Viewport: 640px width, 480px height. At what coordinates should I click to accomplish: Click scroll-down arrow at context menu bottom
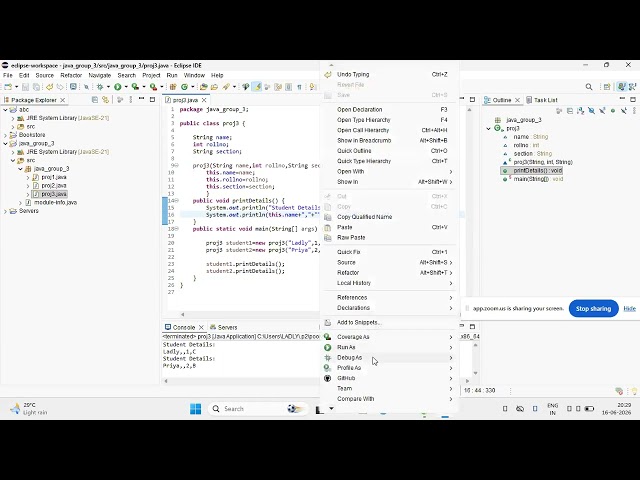(331, 408)
